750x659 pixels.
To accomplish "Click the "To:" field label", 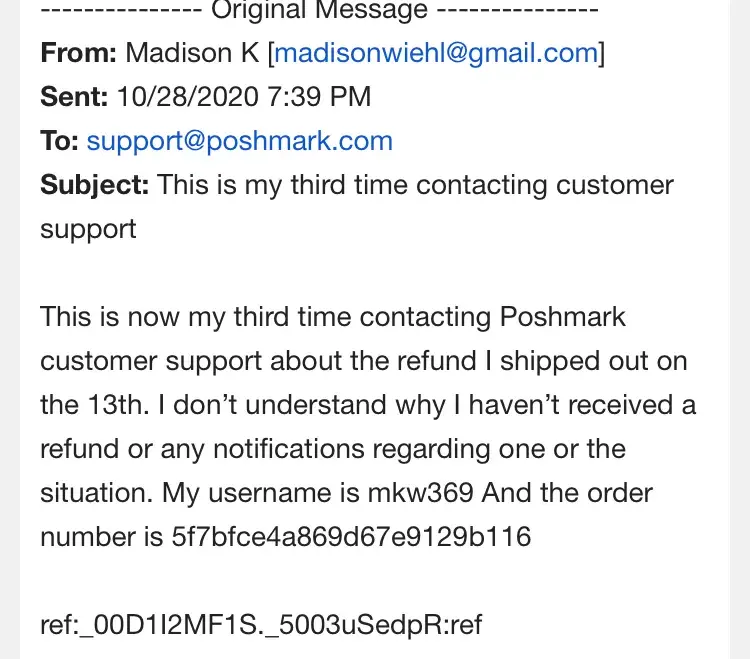I will (59, 141).
